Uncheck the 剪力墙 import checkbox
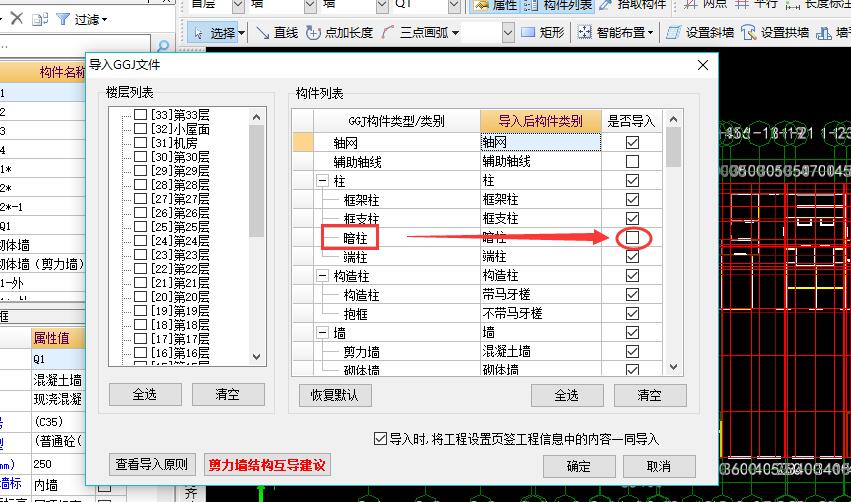 (632, 351)
